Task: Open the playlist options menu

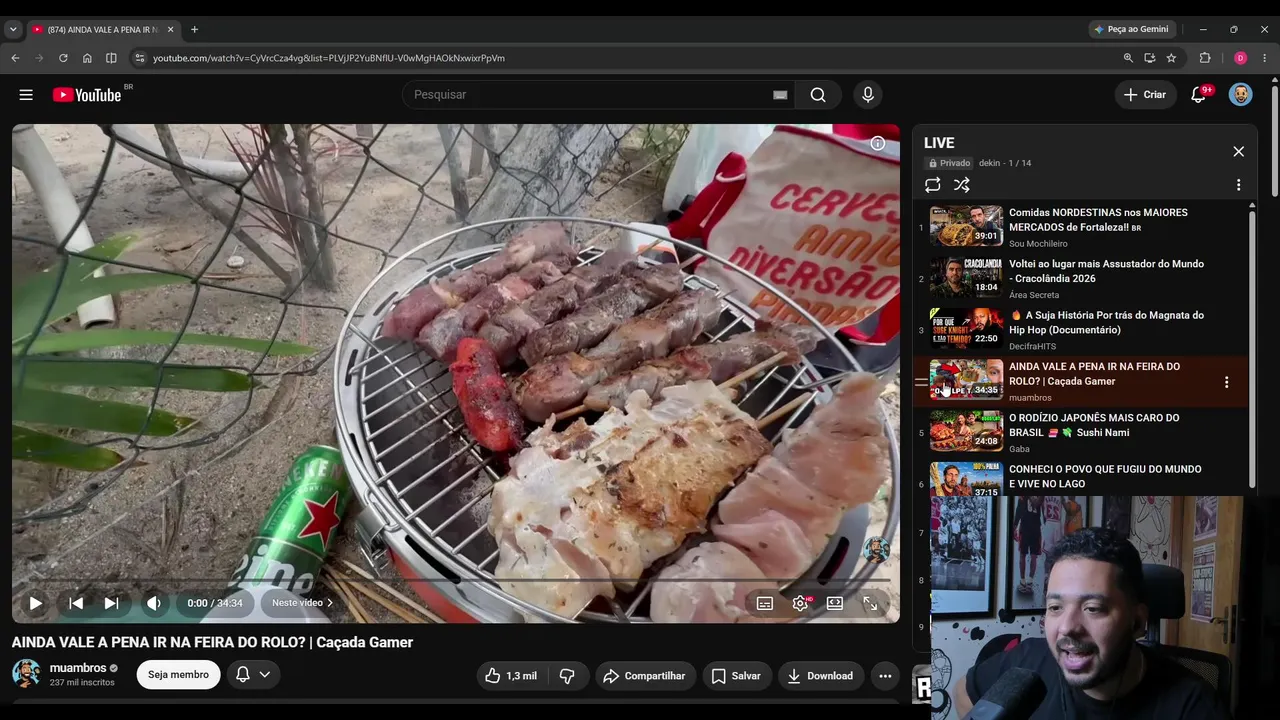Action: 1238,185
